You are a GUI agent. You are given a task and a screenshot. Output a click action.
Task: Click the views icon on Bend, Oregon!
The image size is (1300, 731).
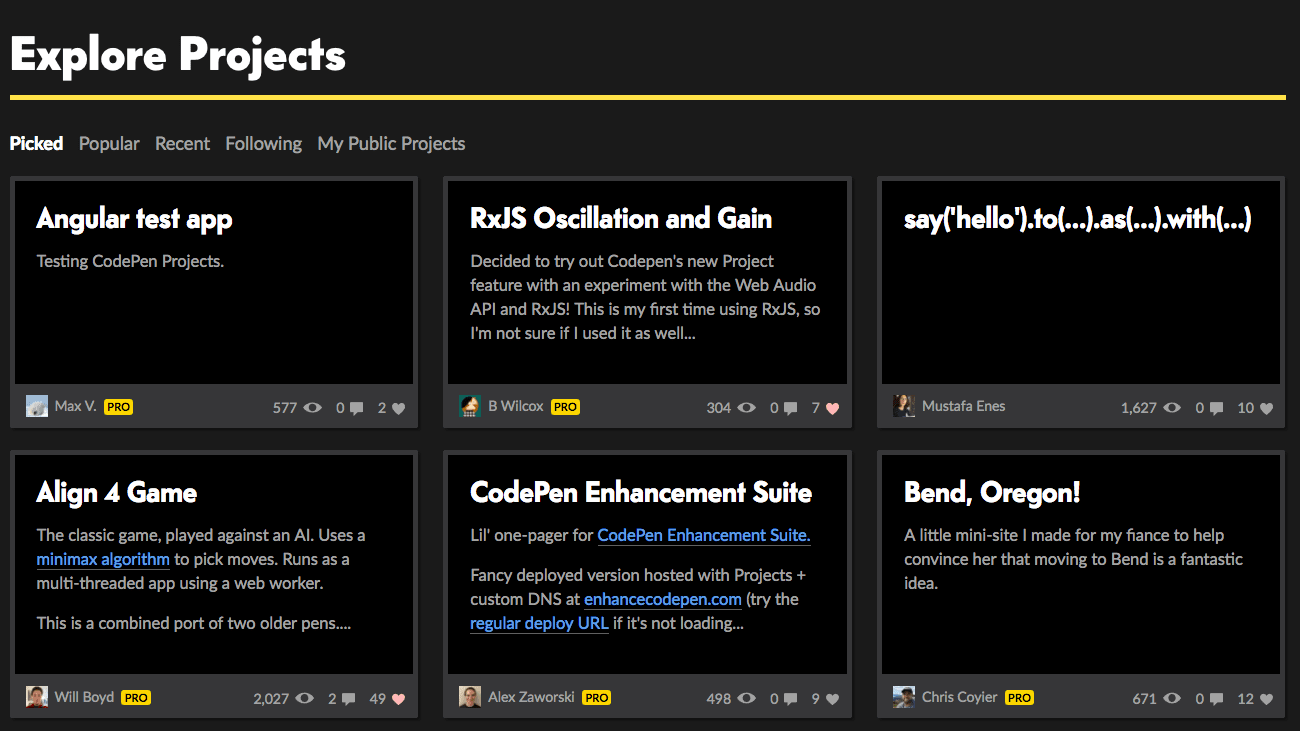(1170, 698)
